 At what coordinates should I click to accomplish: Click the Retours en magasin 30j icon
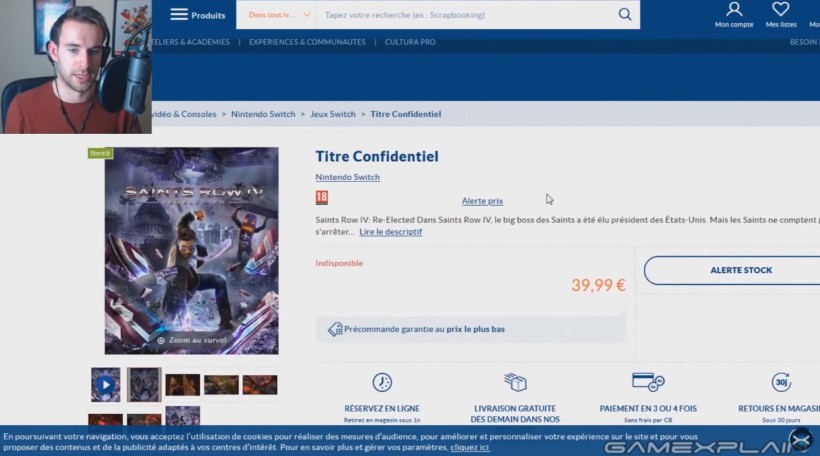781,382
